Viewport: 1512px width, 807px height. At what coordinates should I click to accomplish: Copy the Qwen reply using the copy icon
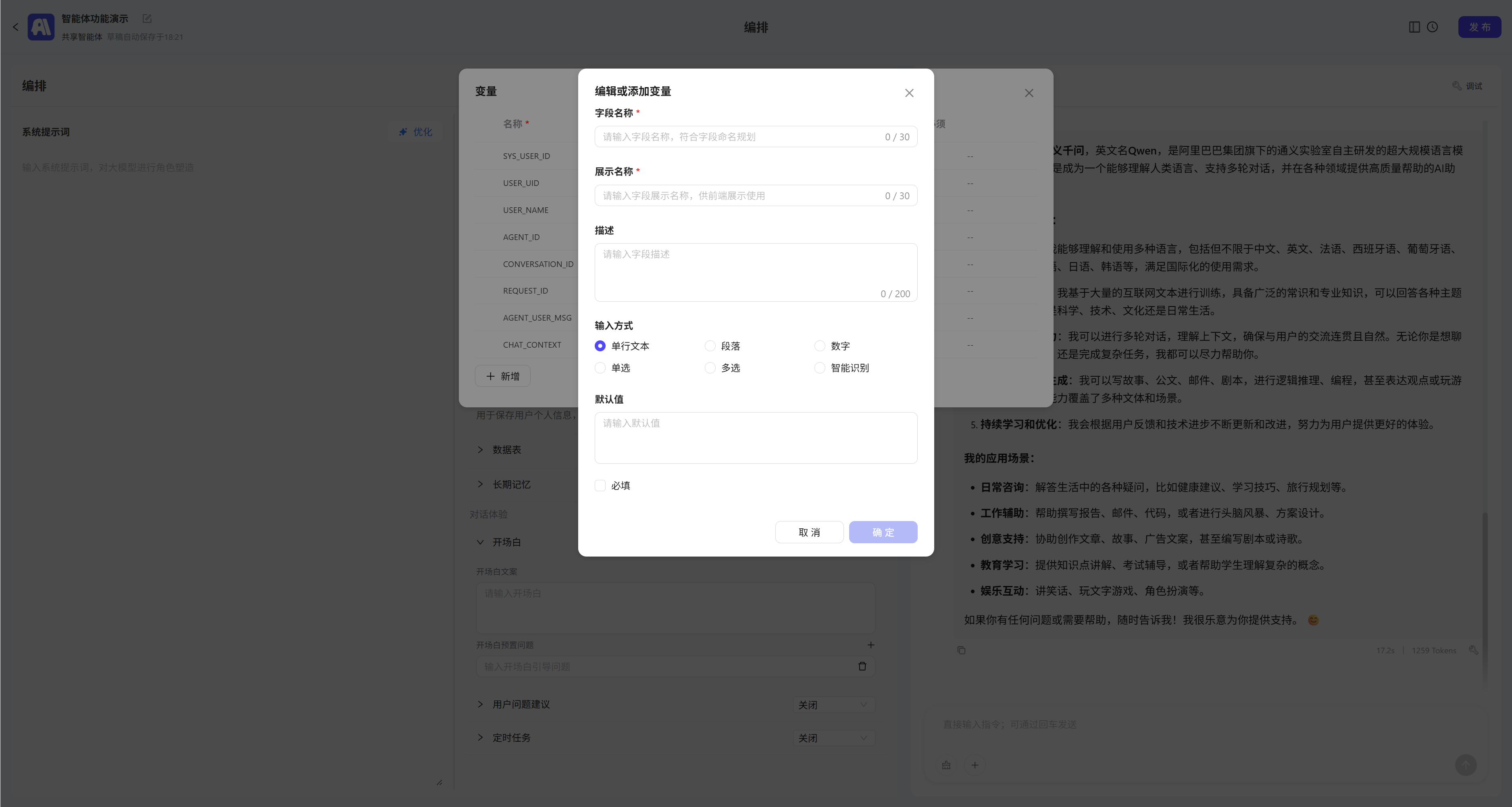coord(961,650)
